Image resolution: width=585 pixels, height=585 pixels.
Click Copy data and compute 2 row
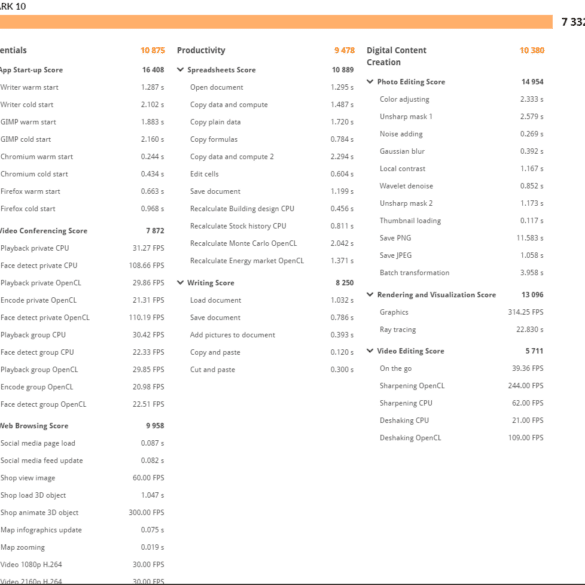coord(272,157)
